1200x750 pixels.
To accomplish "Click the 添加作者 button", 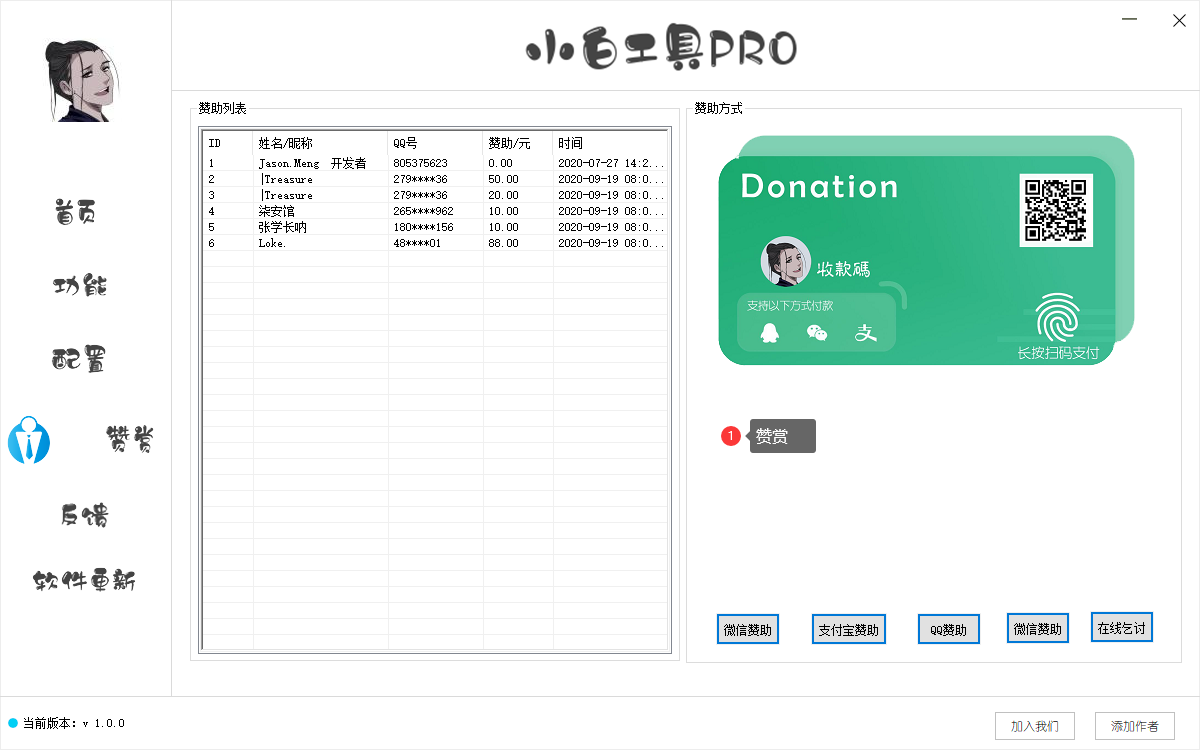I will tap(1135, 725).
